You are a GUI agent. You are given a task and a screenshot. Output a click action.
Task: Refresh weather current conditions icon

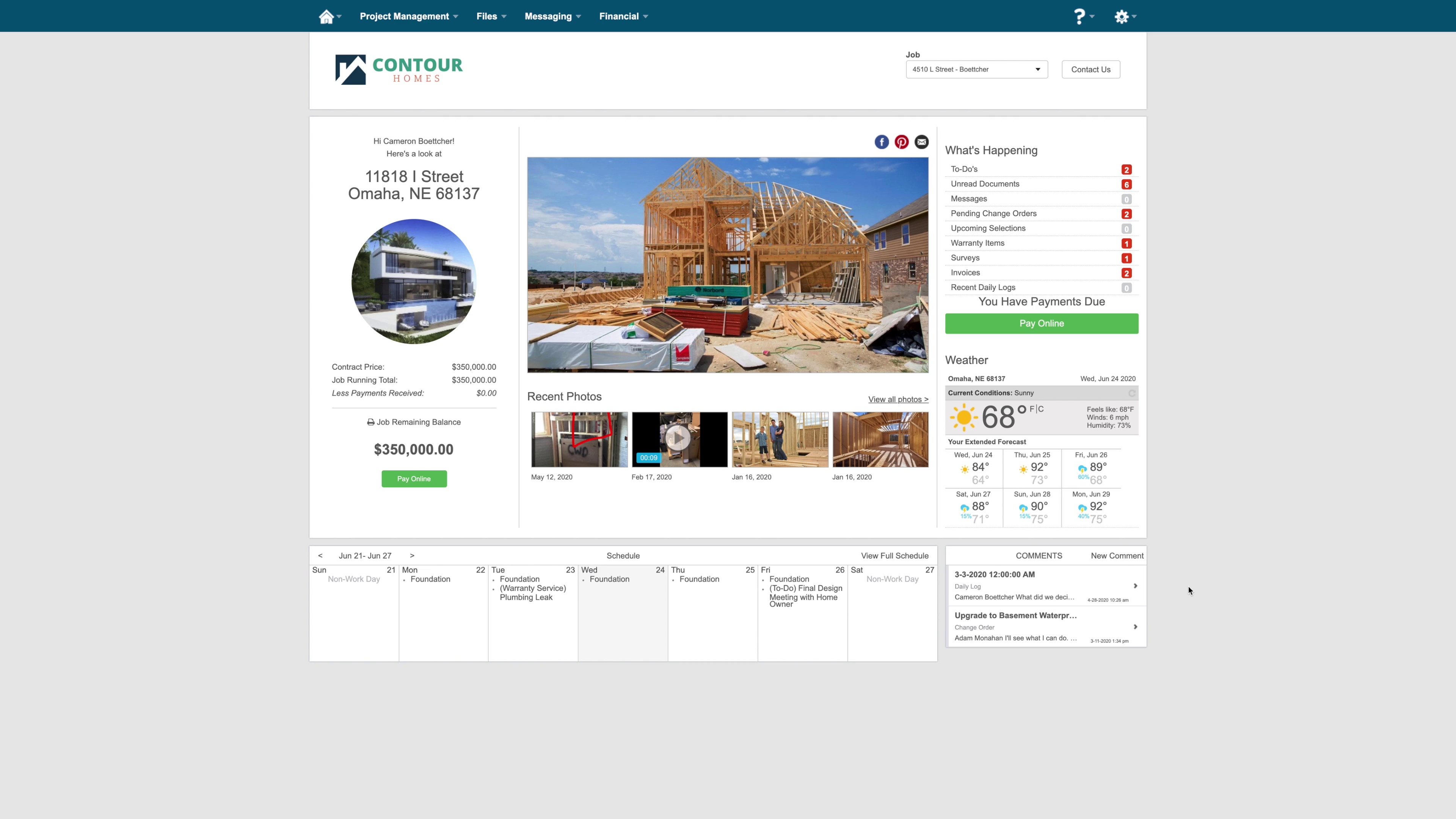point(1131,394)
